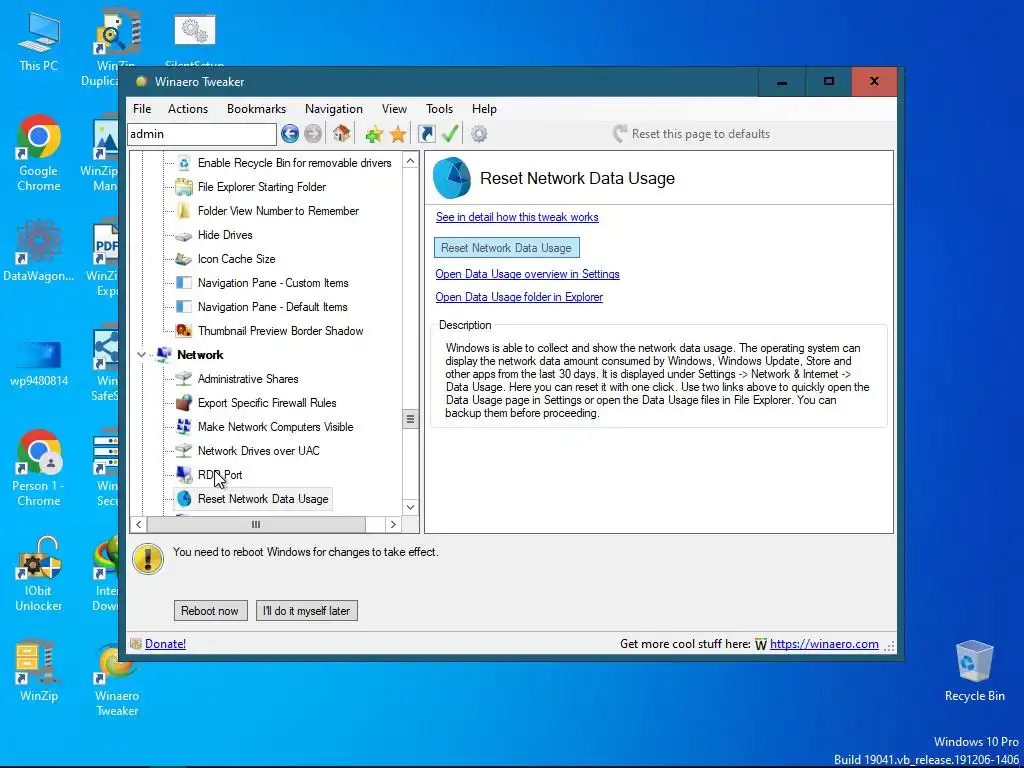Viewport: 1024px width, 768px height.
Task: Open settings with the gear toolbar icon
Action: [479, 134]
